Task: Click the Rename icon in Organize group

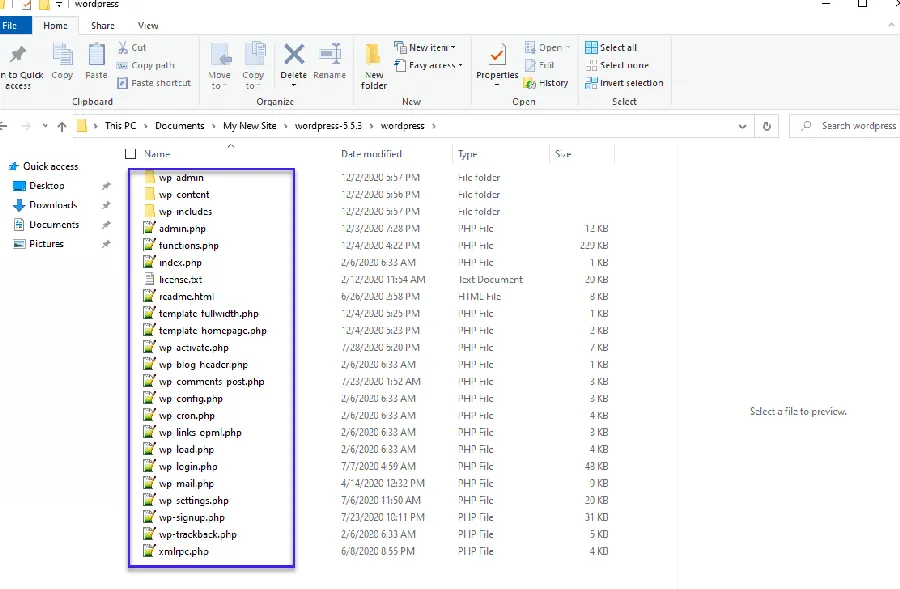Action: click(x=330, y=55)
